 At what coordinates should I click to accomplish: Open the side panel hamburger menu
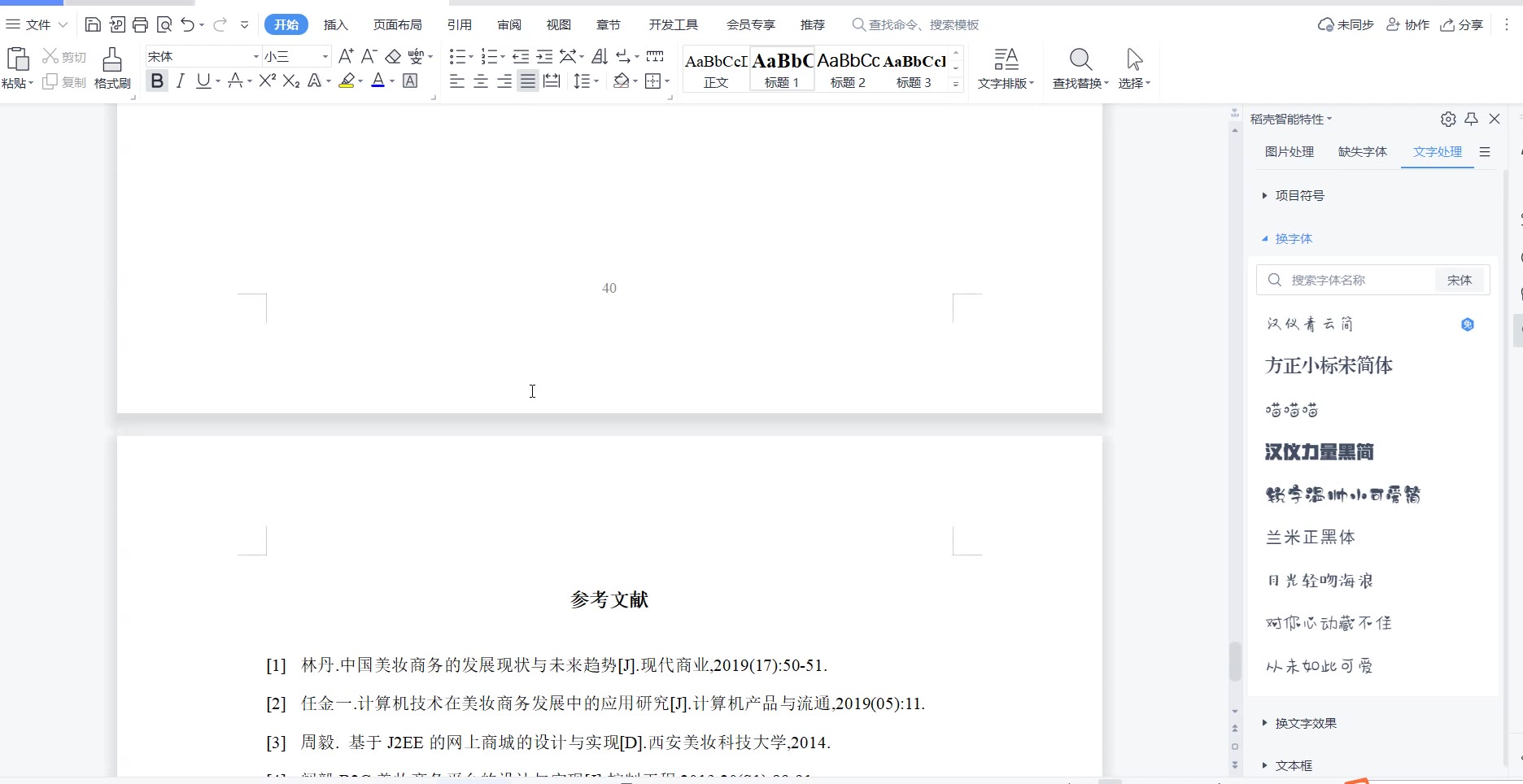(1485, 152)
